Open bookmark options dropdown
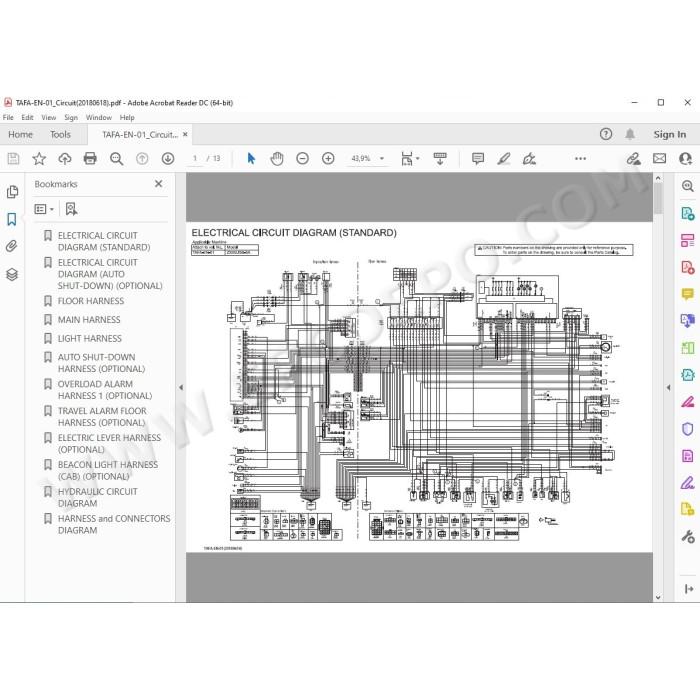Image resolution: width=700 pixels, height=700 pixels. pyautogui.click(x=44, y=209)
